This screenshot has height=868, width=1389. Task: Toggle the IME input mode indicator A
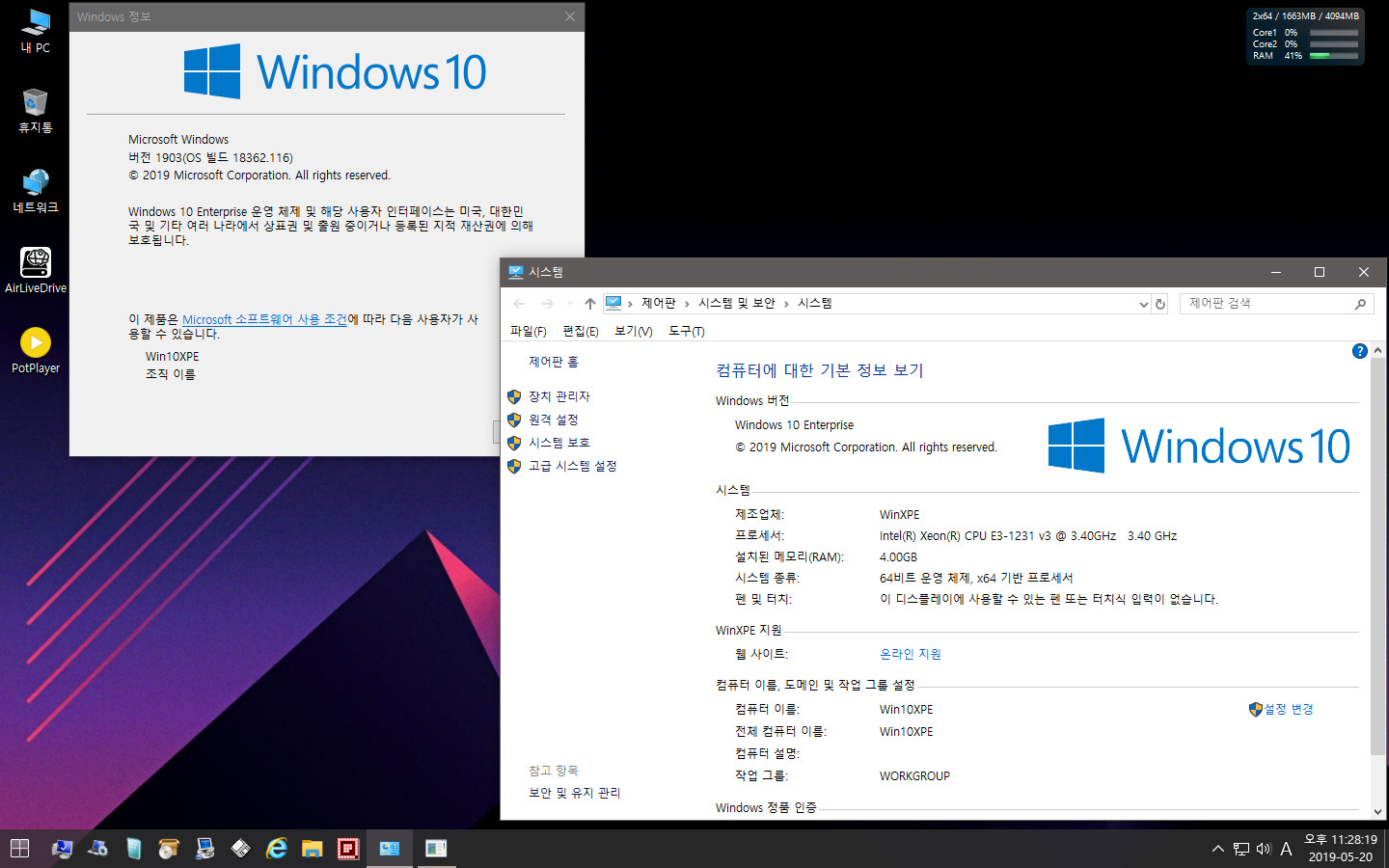(x=1286, y=849)
